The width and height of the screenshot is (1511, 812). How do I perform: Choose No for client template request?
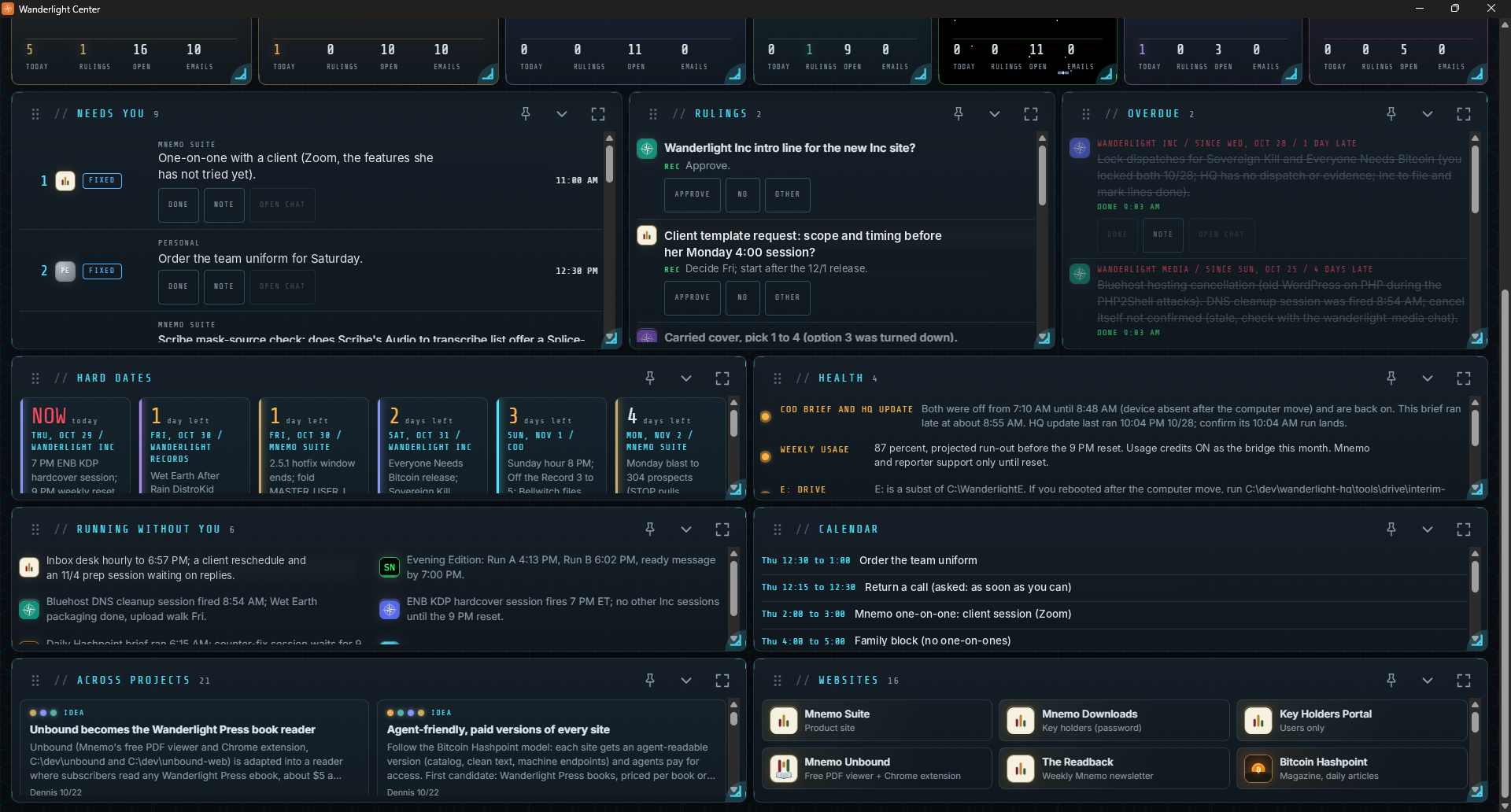pos(743,297)
